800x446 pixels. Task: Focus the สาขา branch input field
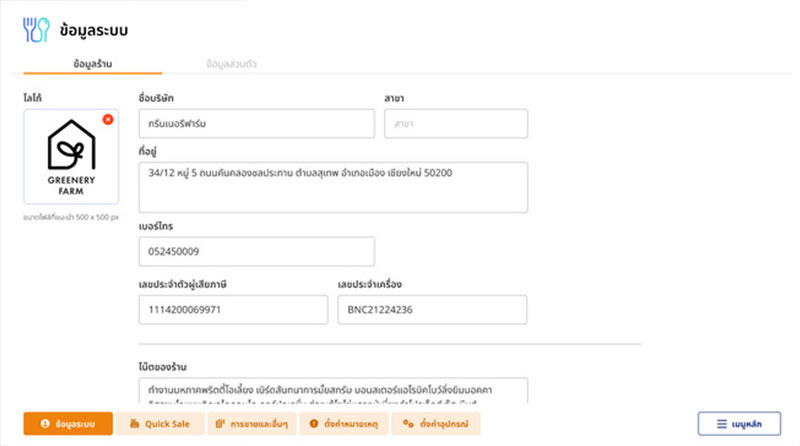point(455,124)
